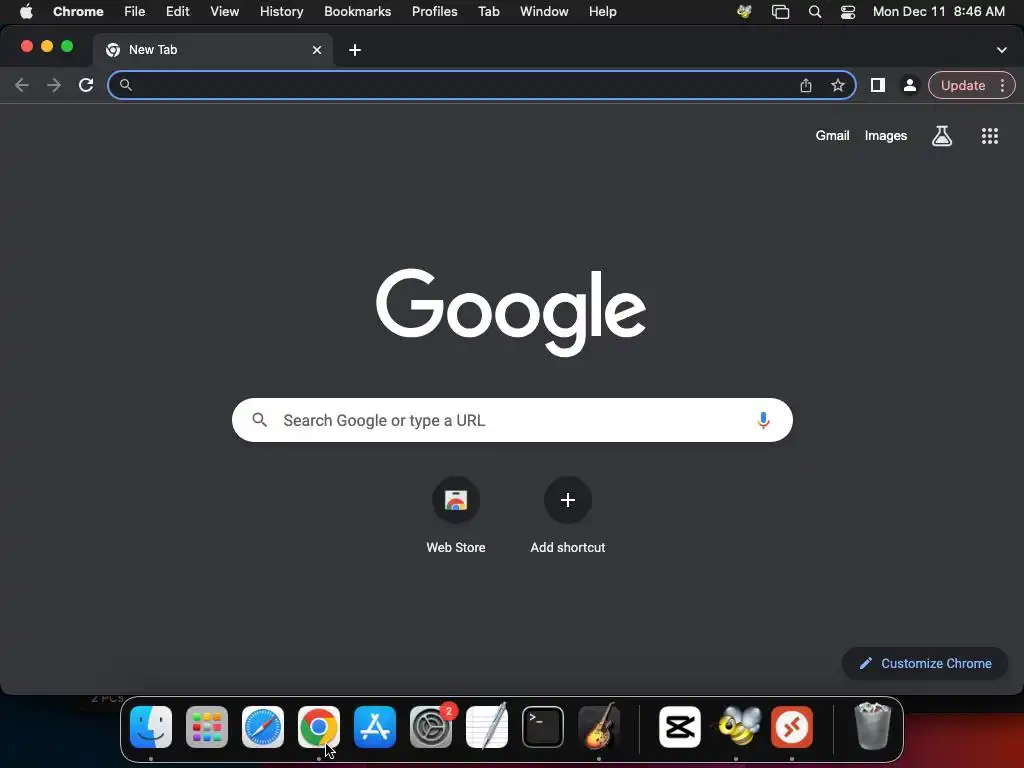Open Finder in the Dock
The height and width of the screenshot is (768, 1024).
151,727
